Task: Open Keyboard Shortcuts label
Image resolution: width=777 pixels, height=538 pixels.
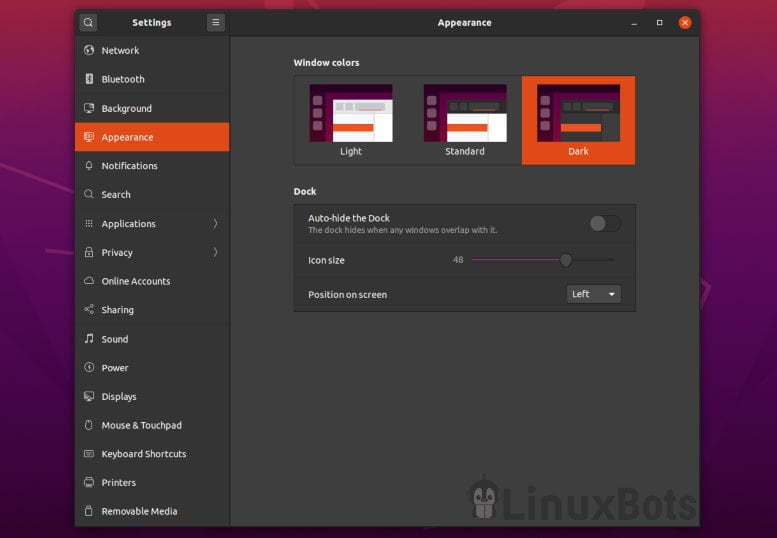Action: pos(144,454)
